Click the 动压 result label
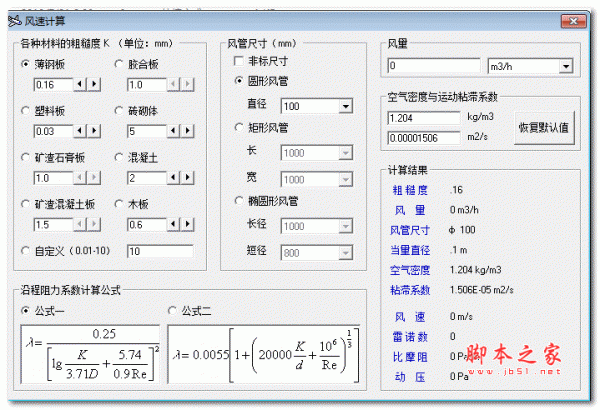The width and height of the screenshot is (600, 410). click(410, 377)
